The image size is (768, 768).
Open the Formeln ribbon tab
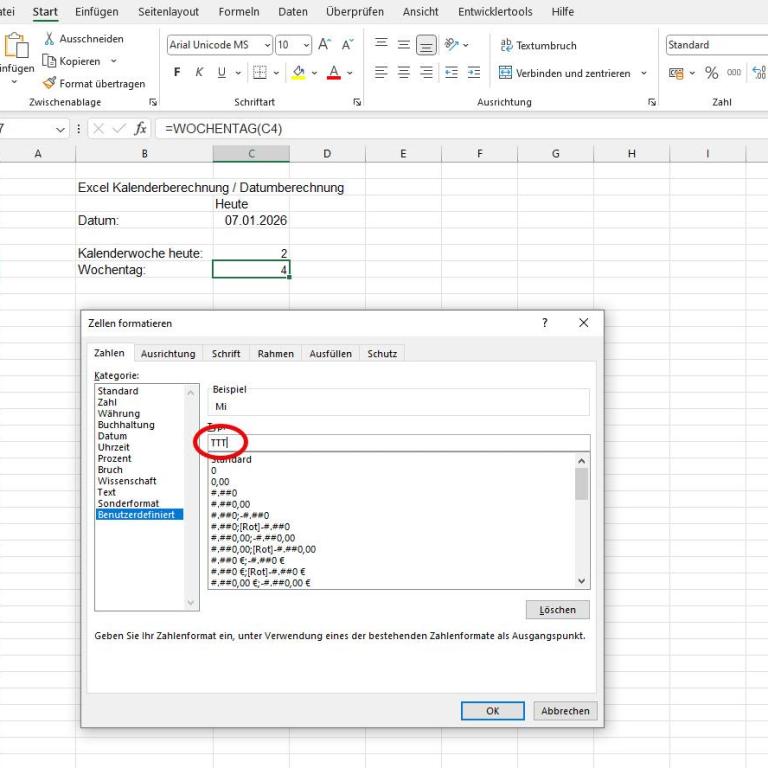click(x=239, y=12)
